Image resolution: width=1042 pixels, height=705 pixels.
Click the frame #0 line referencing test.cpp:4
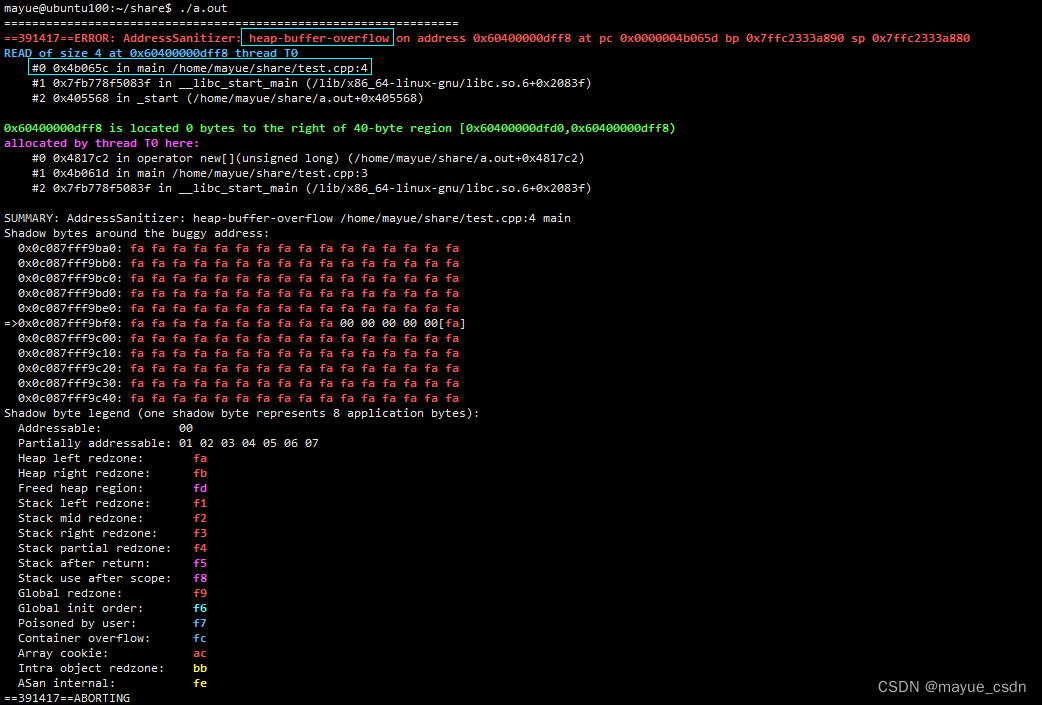coord(200,68)
